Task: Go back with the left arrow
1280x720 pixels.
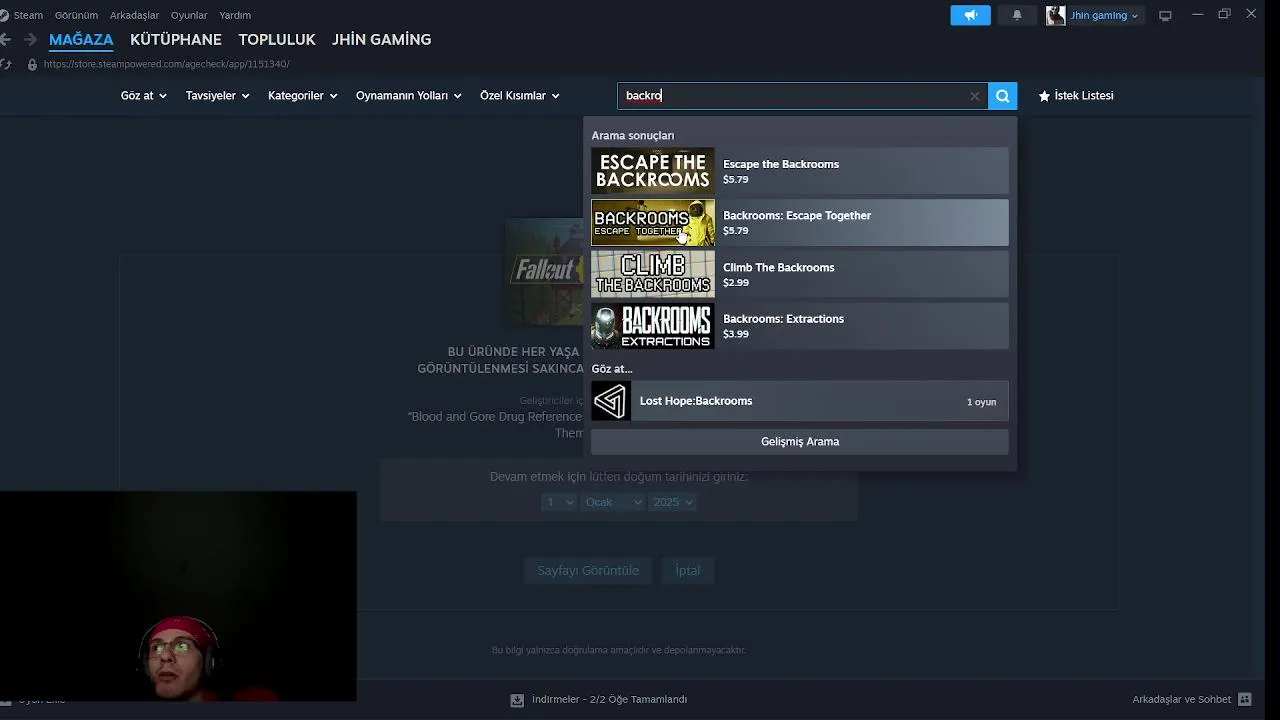Action: click(6, 40)
